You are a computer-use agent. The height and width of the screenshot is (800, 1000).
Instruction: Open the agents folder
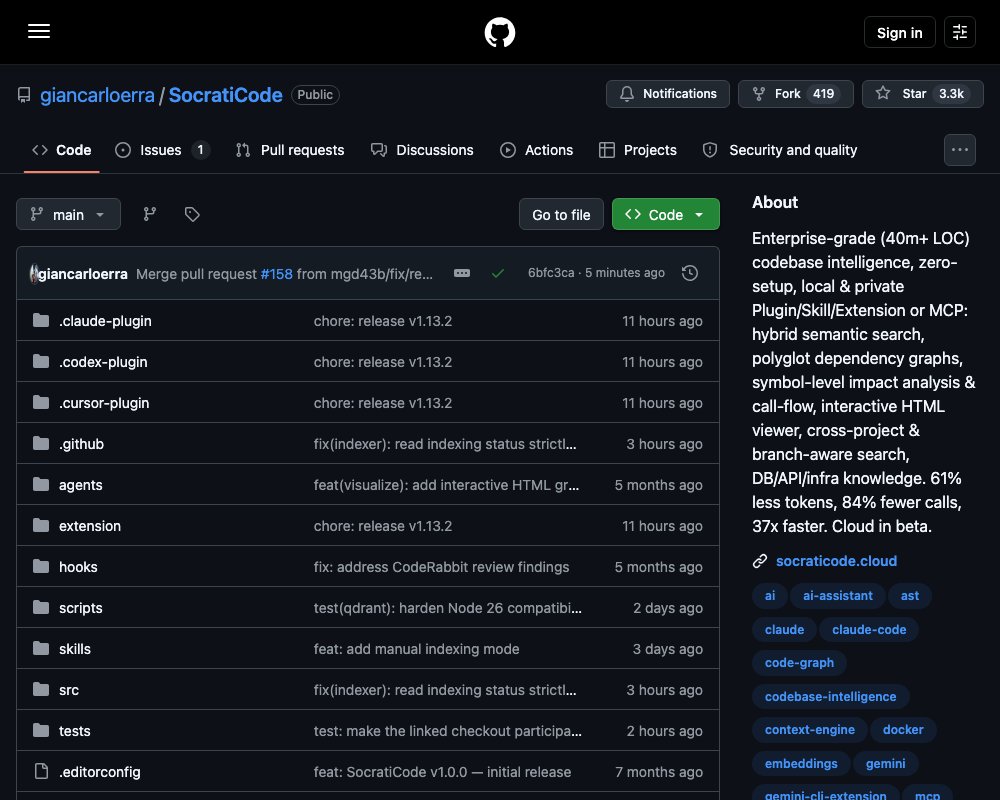(80, 485)
